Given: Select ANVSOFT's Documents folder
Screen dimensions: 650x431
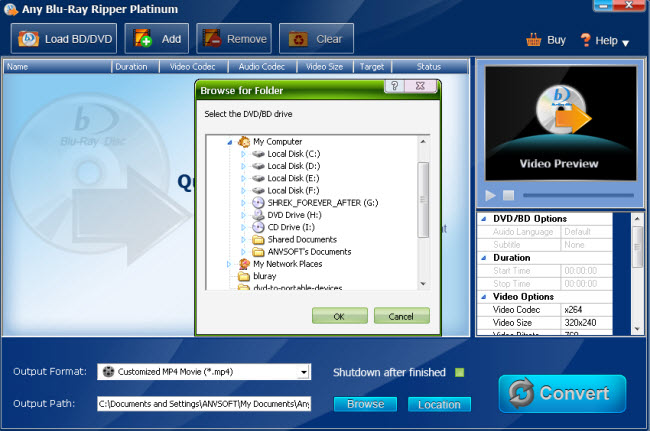Looking at the screenshot, I should (x=309, y=252).
